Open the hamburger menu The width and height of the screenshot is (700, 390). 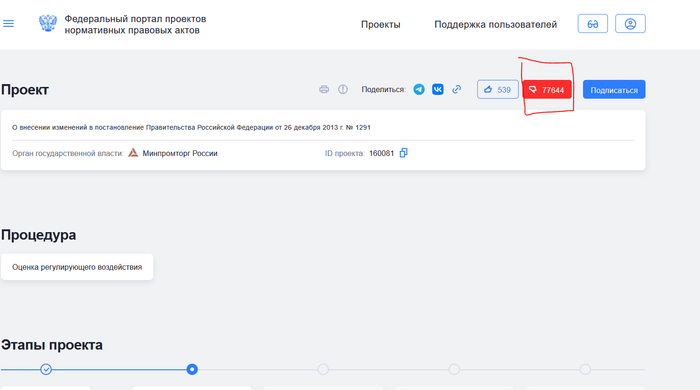tap(8, 24)
